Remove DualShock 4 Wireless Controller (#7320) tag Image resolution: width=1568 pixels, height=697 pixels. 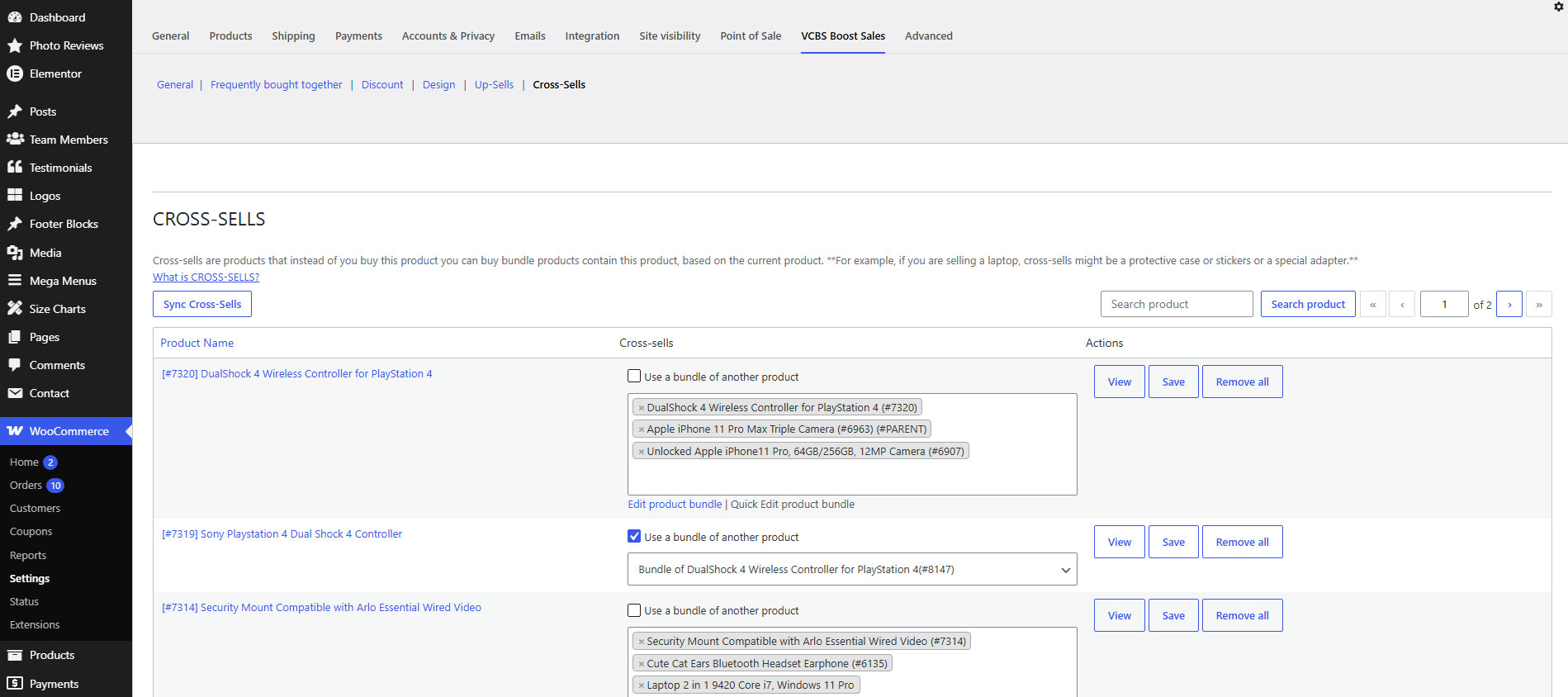coord(641,408)
